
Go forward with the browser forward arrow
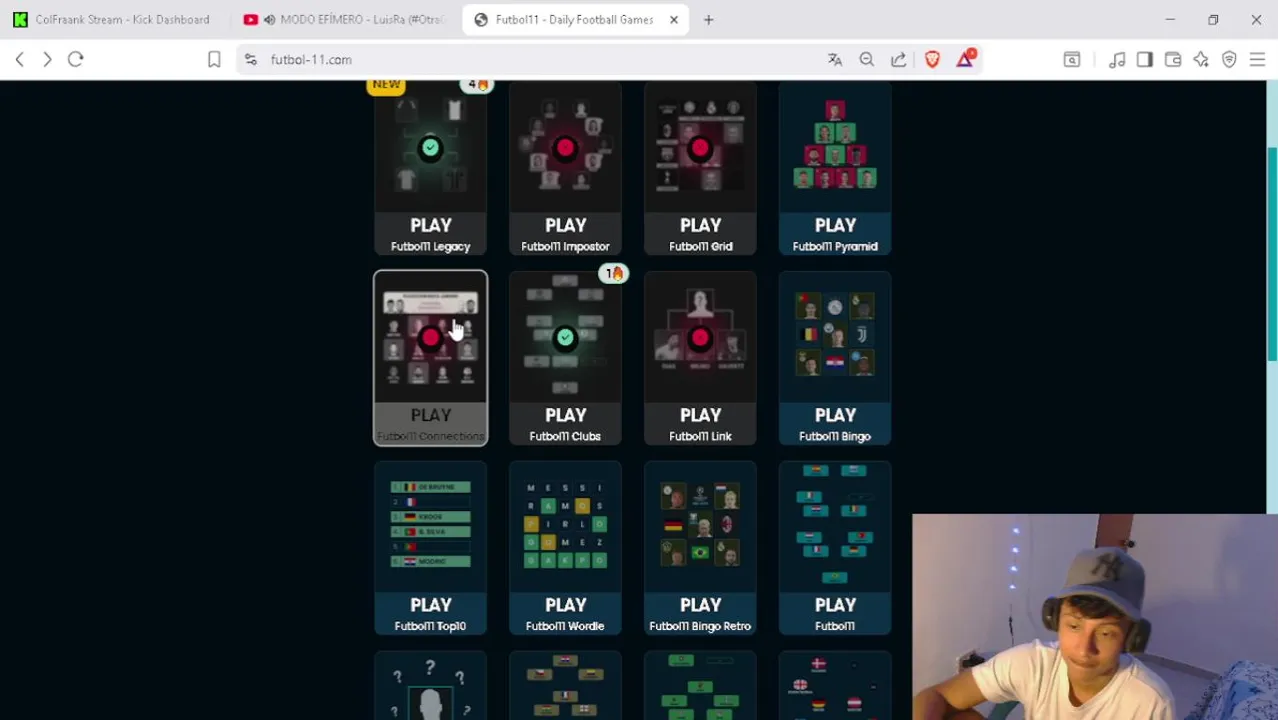[47, 60]
